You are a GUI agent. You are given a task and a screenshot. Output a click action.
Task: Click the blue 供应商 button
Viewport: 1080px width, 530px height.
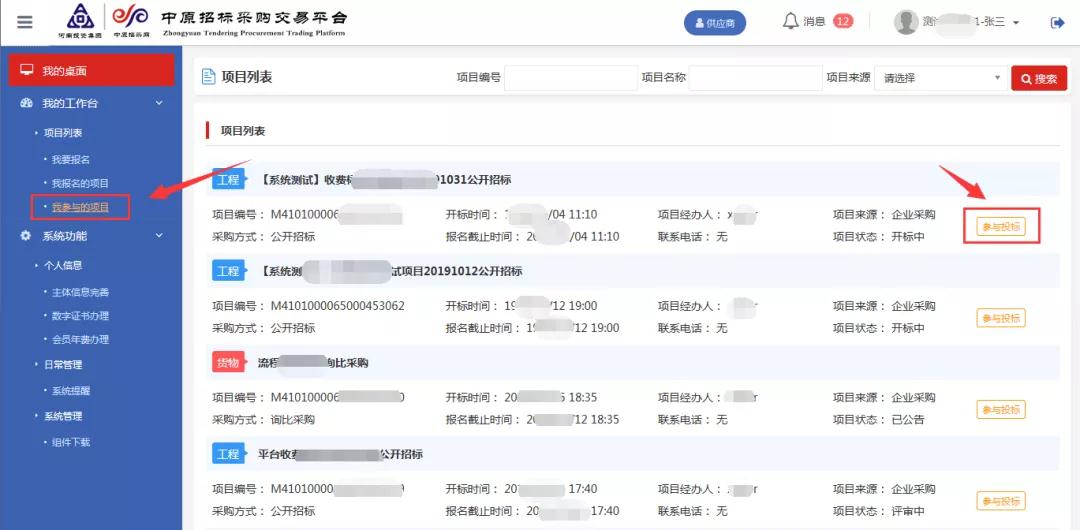[x=714, y=23]
